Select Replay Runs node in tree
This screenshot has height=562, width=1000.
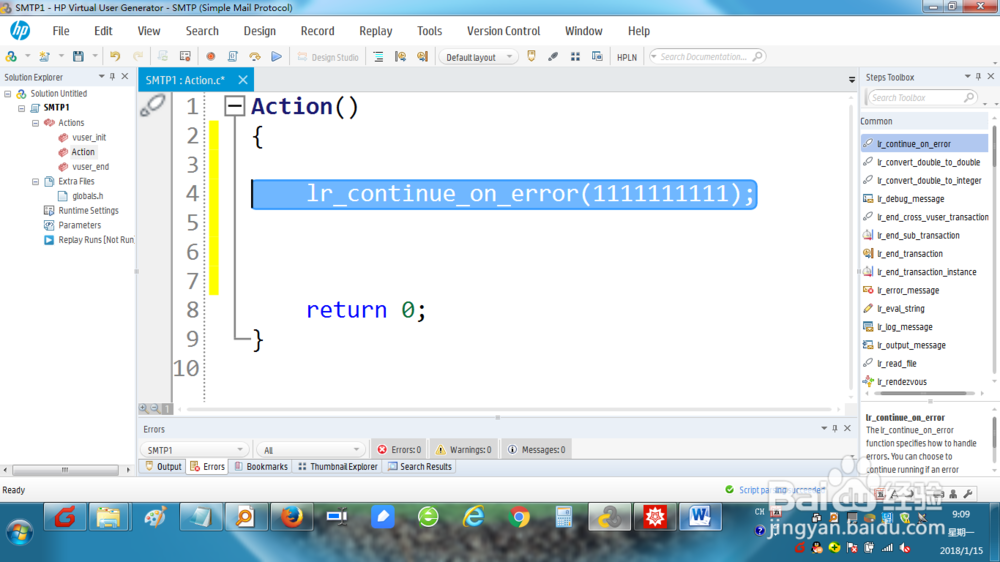point(96,240)
